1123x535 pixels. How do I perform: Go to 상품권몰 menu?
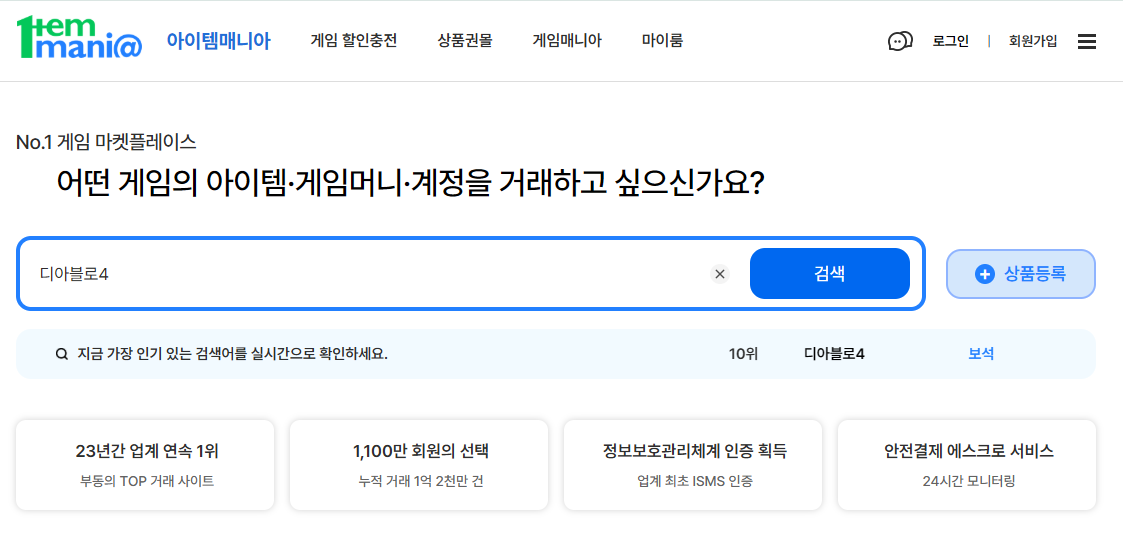[465, 41]
